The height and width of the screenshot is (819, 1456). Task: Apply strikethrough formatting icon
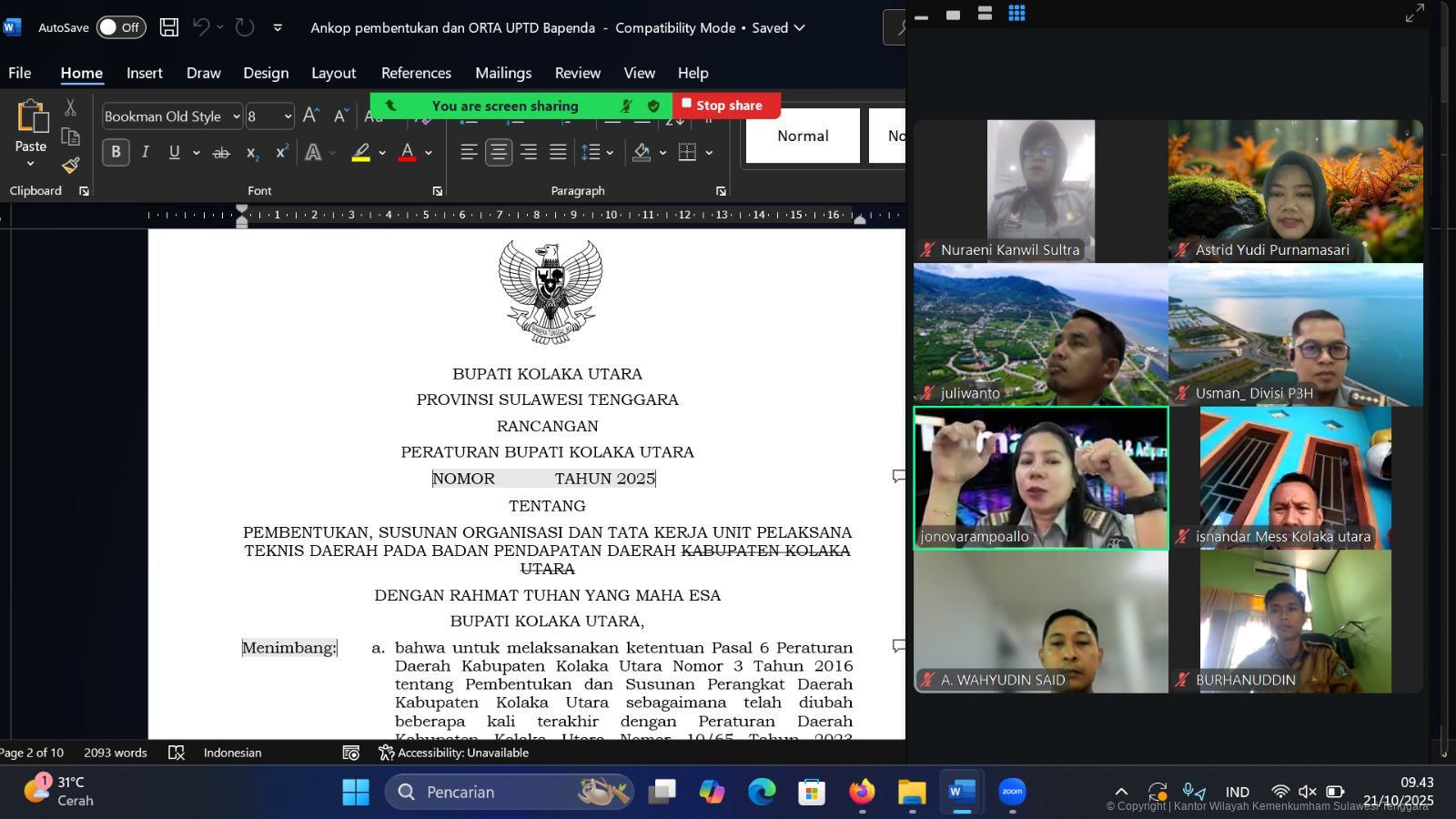tap(221, 153)
